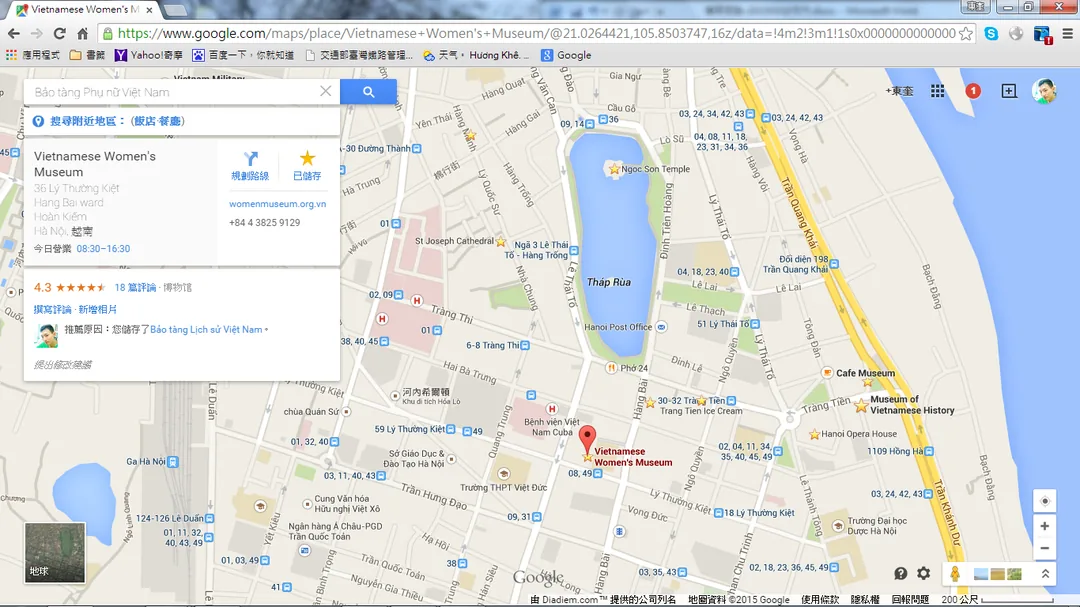Viewport: 1080px width, 607px height.
Task: Close the Vietnamese Women's Museum tab
Action: 149,10
